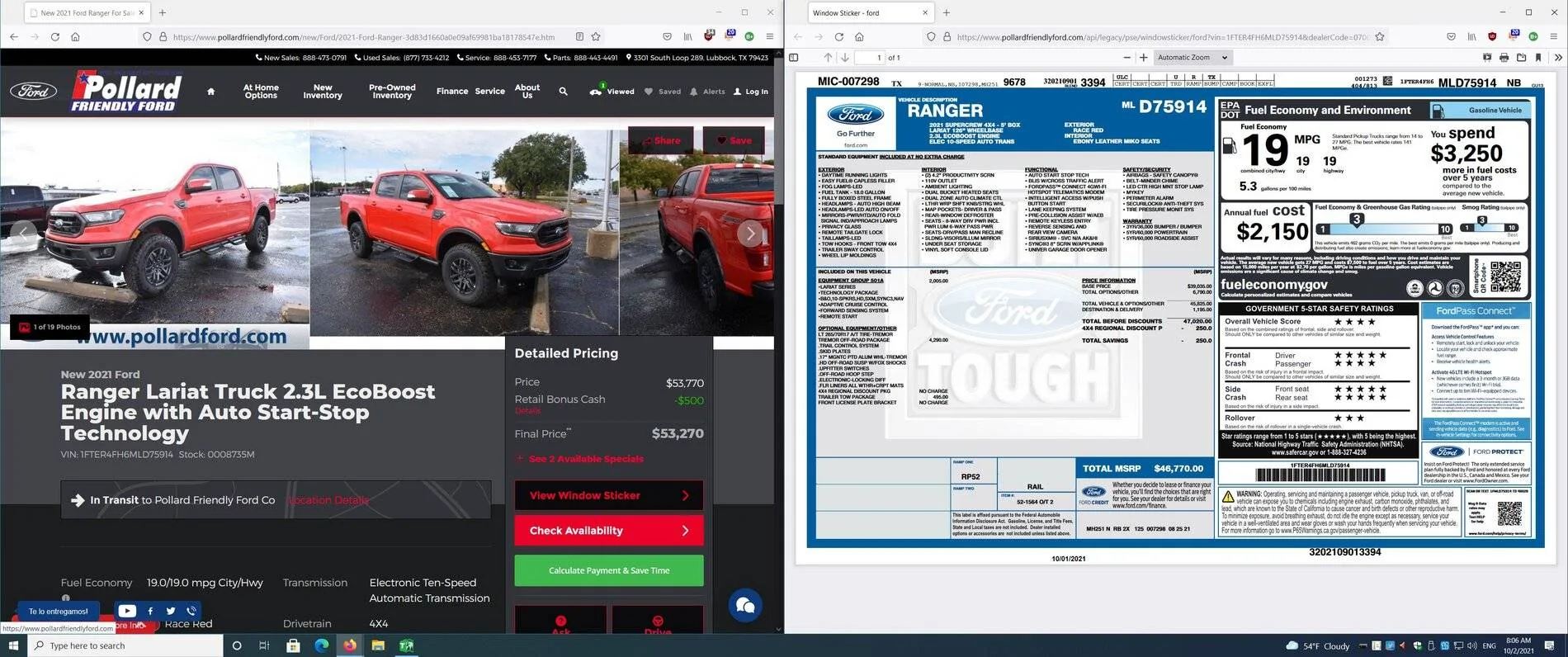Check Availability of the Ranger
This screenshot has width=1568, height=657.
tap(609, 531)
